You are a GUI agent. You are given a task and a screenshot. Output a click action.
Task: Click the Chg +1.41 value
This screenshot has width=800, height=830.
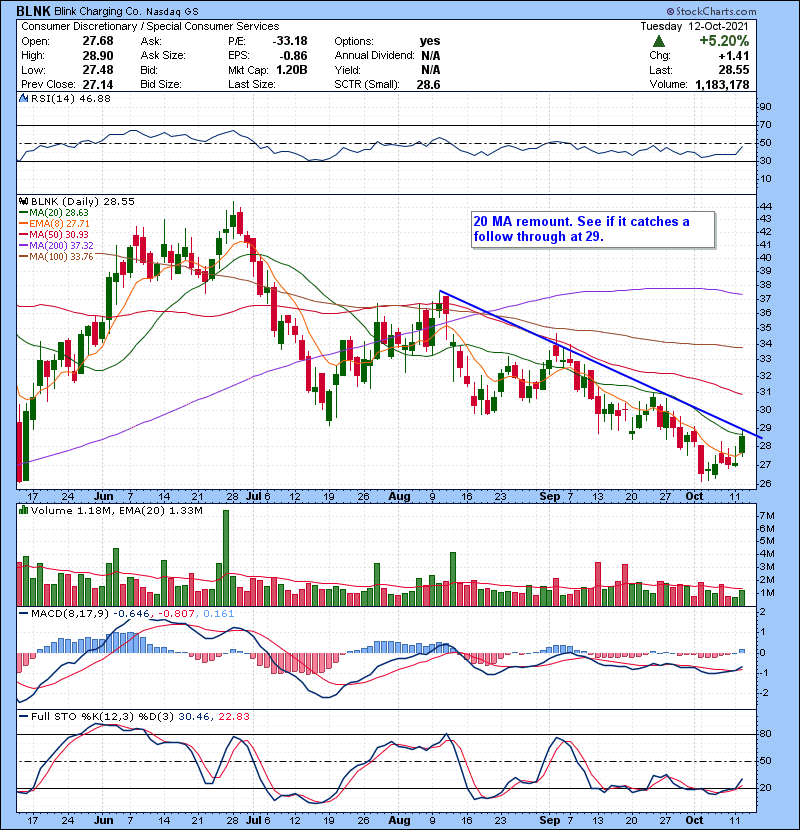[x=734, y=56]
